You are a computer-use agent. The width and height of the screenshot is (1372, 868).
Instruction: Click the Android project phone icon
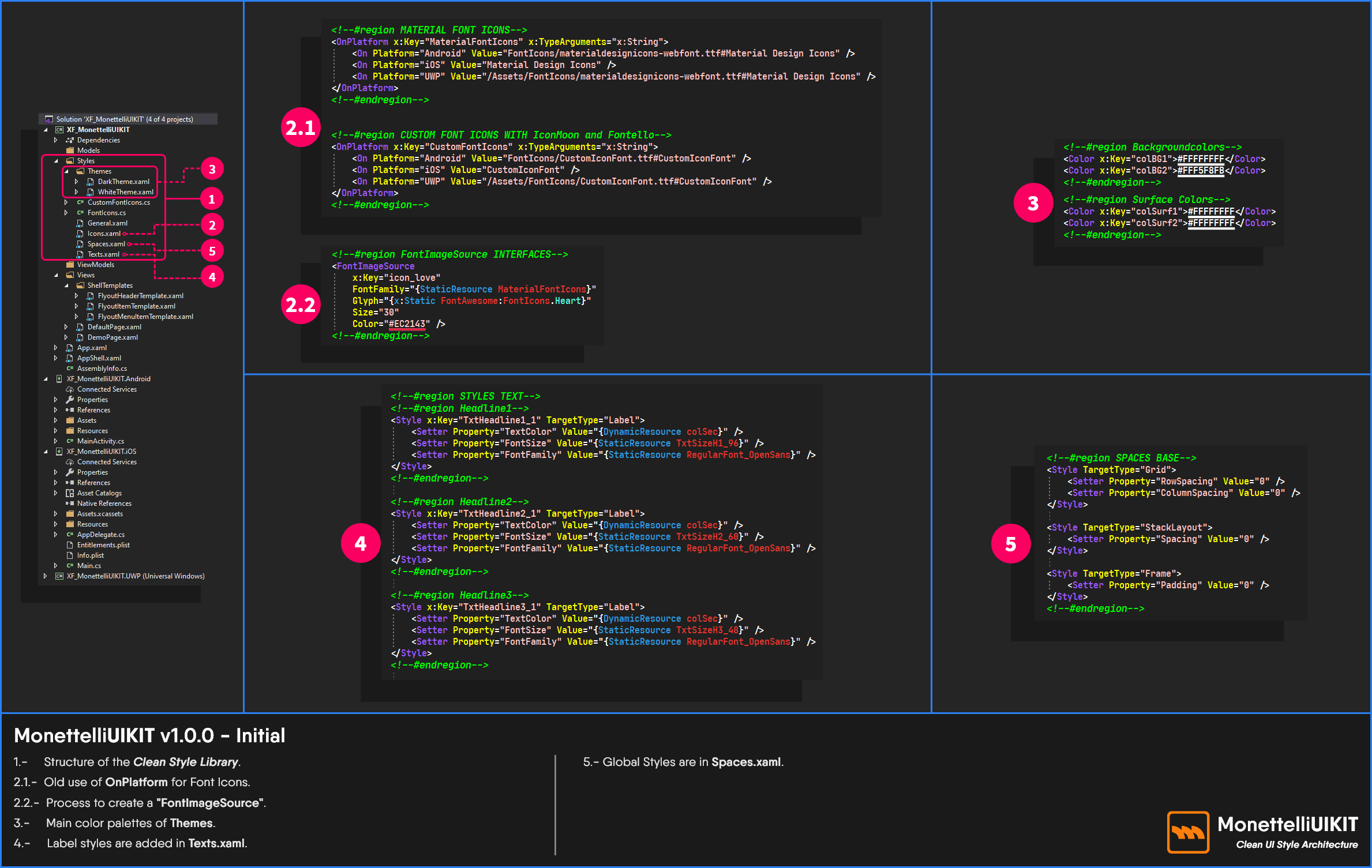pos(59,379)
